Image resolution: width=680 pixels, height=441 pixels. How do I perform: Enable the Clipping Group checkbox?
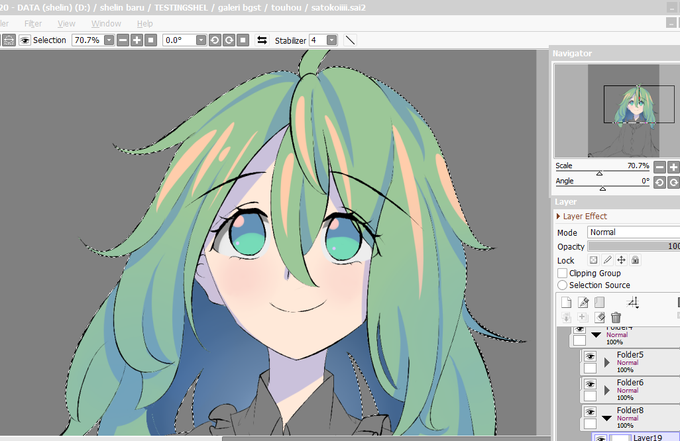562,273
